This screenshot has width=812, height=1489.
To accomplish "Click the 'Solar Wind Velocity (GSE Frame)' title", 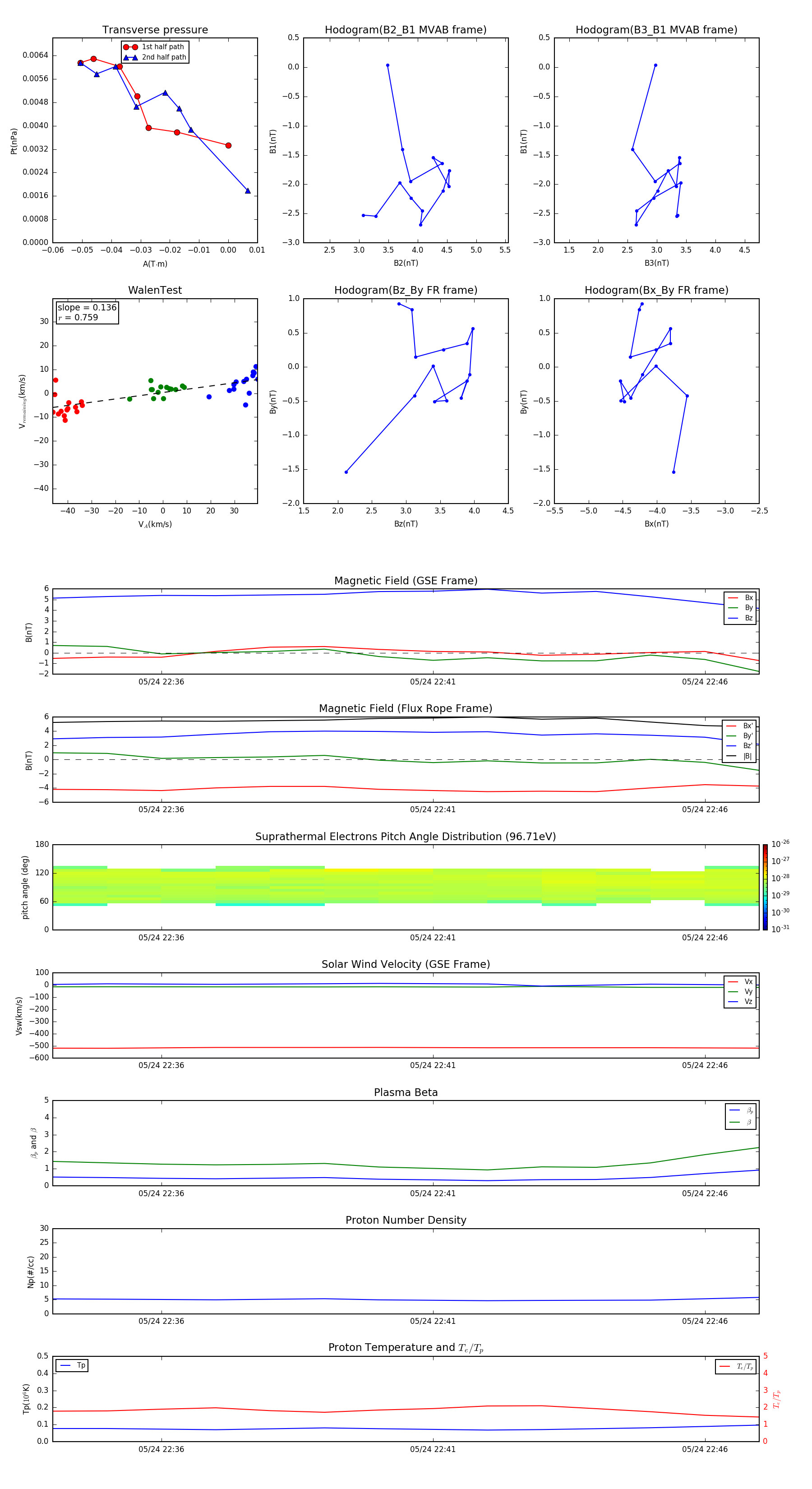I will click(406, 965).
